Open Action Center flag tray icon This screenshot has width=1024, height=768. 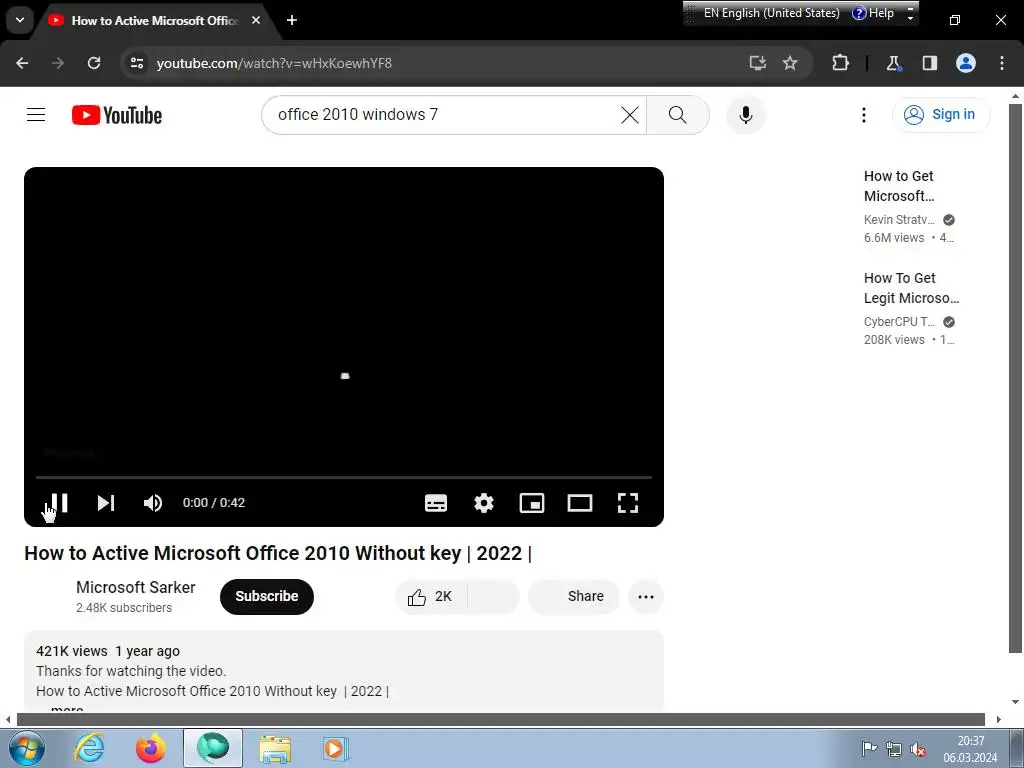[x=869, y=749]
